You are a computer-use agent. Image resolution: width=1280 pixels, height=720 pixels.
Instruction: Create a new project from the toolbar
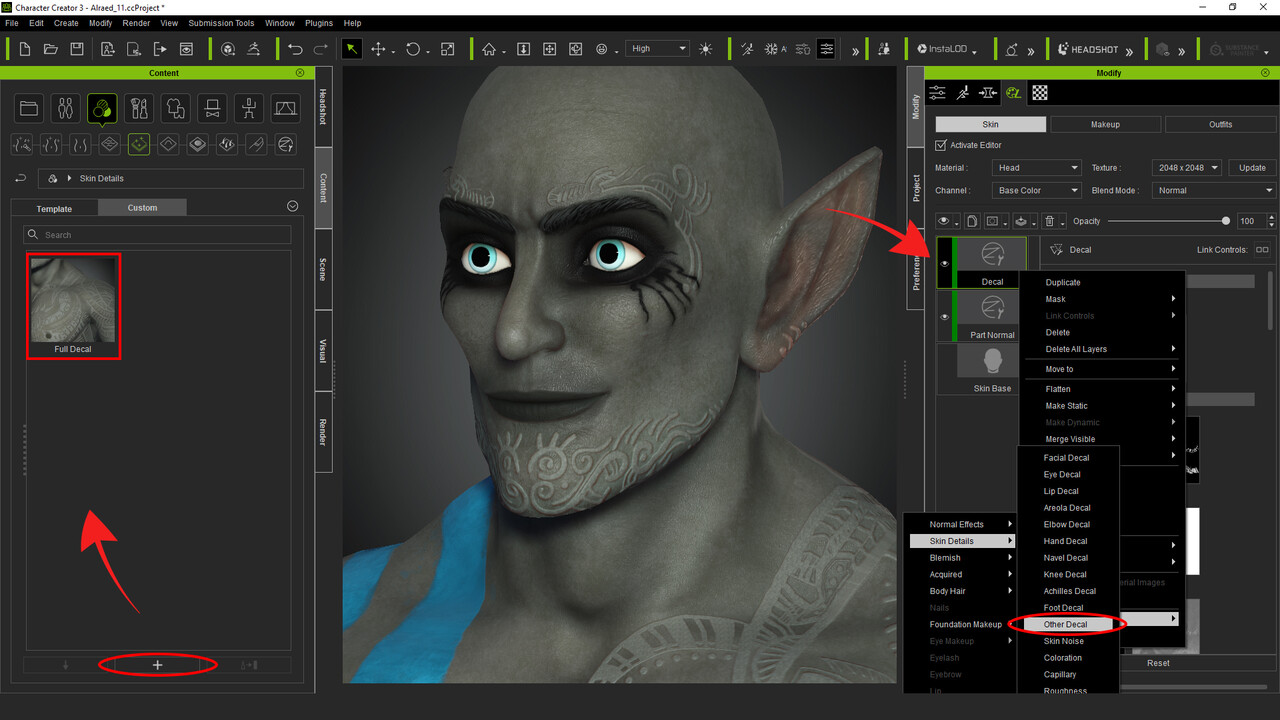coord(23,49)
